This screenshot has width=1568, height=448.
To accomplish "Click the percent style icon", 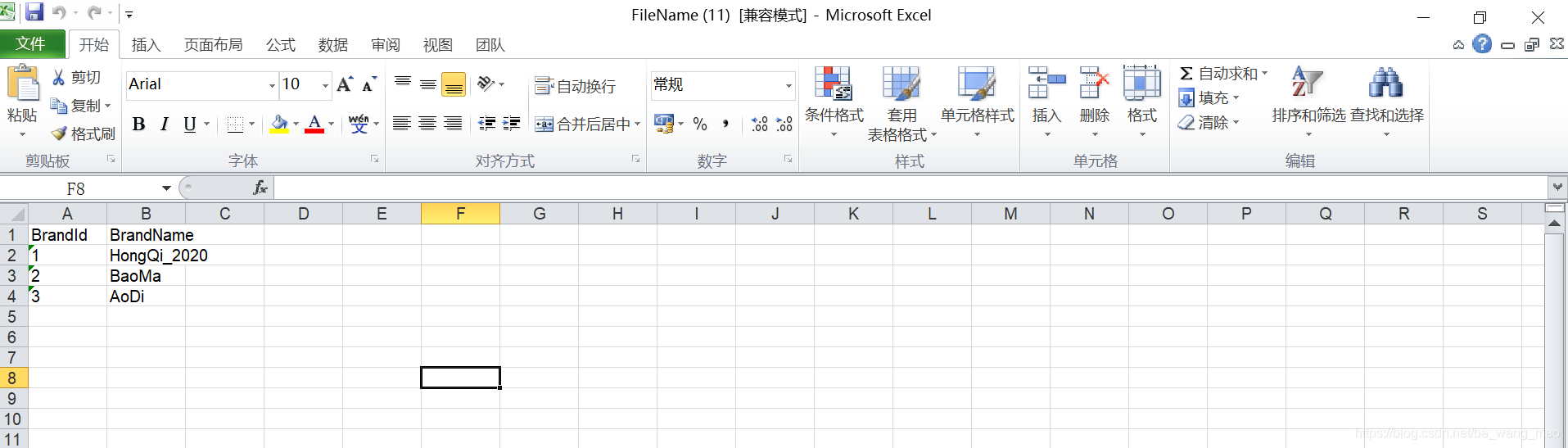I will [x=700, y=124].
